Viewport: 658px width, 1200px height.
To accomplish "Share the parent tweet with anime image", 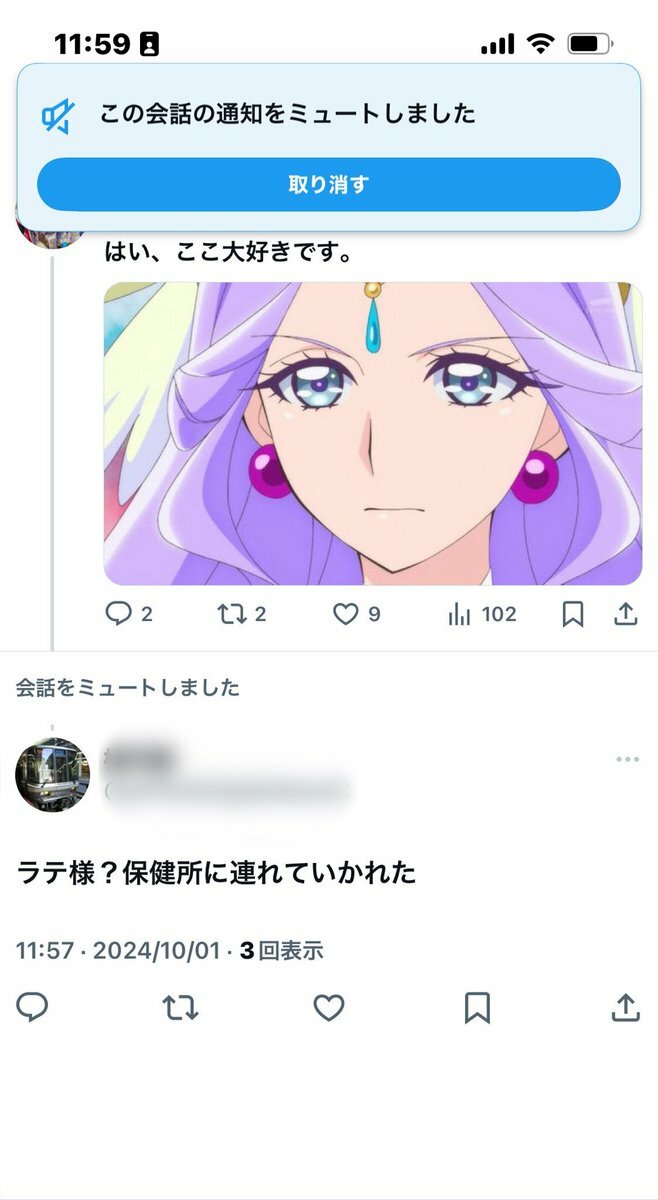I will pyautogui.click(x=625, y=614).
